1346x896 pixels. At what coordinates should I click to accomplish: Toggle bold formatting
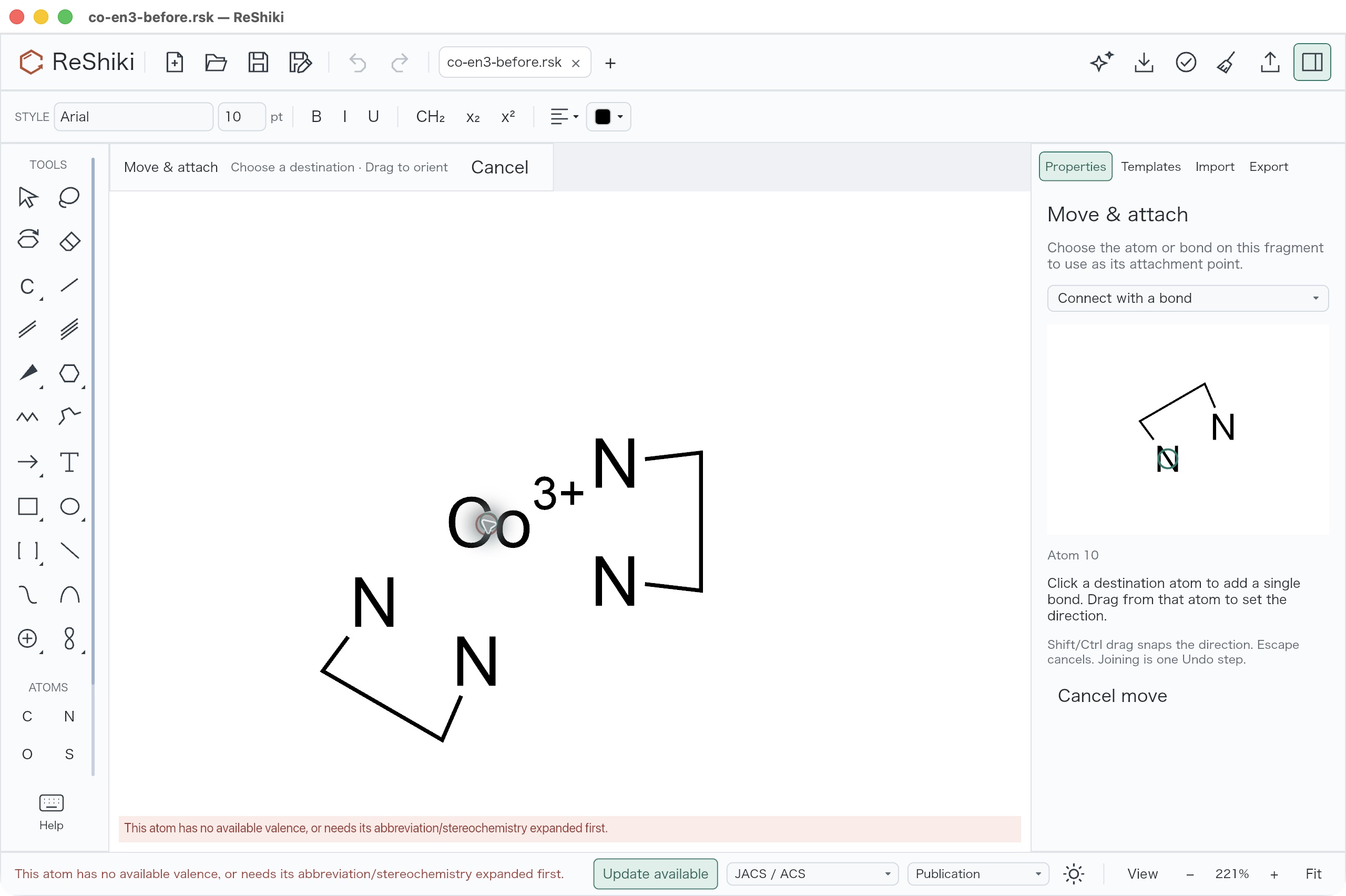316,117
